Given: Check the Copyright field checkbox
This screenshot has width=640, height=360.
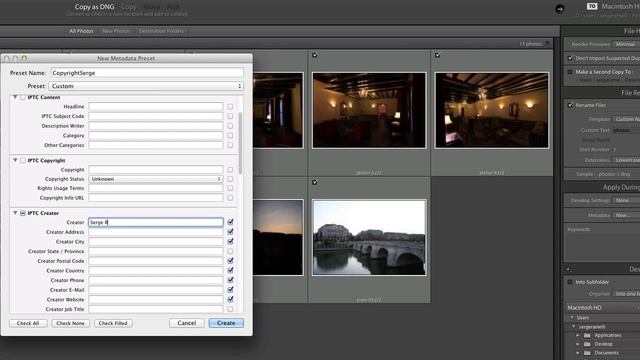Looking at the screenshot, I should click(230, 169).
